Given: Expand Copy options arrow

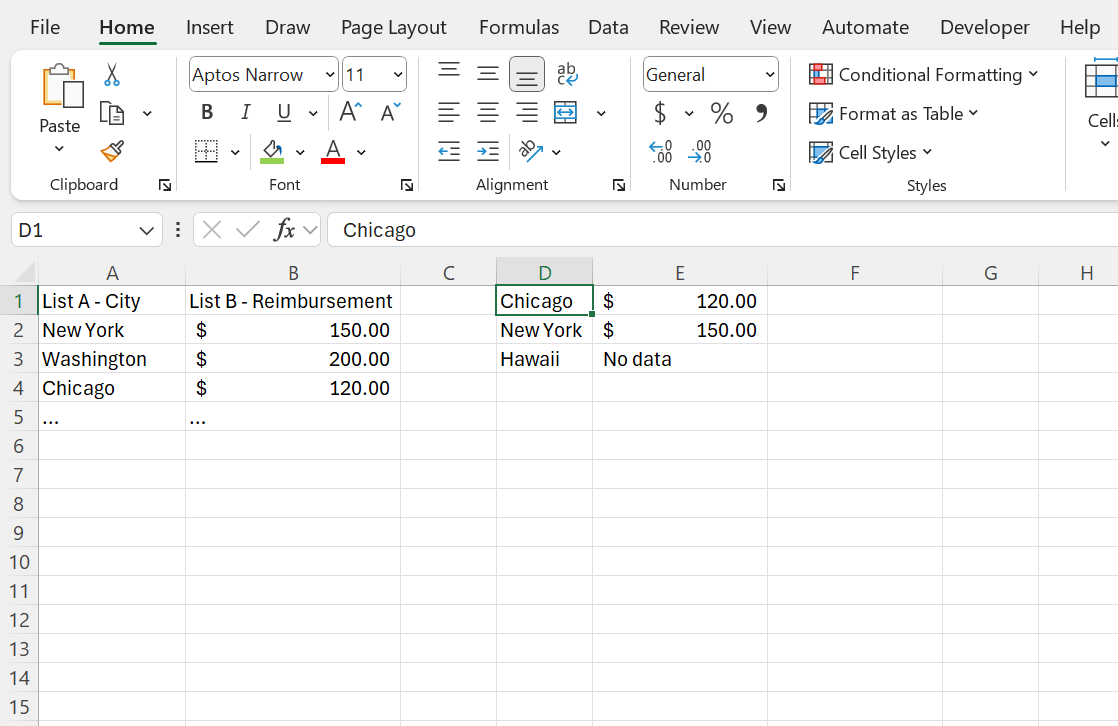Looking at the screenshot, I should pyautogui.click(x=148, y=113).
